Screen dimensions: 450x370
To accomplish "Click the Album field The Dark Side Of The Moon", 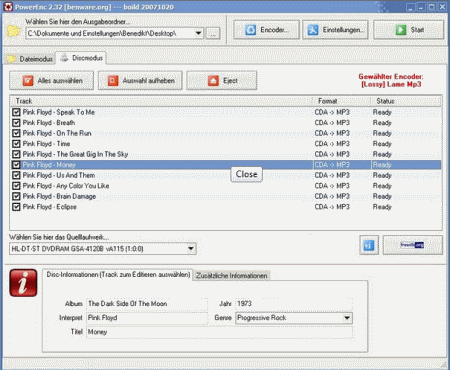I will coord(147,304).
